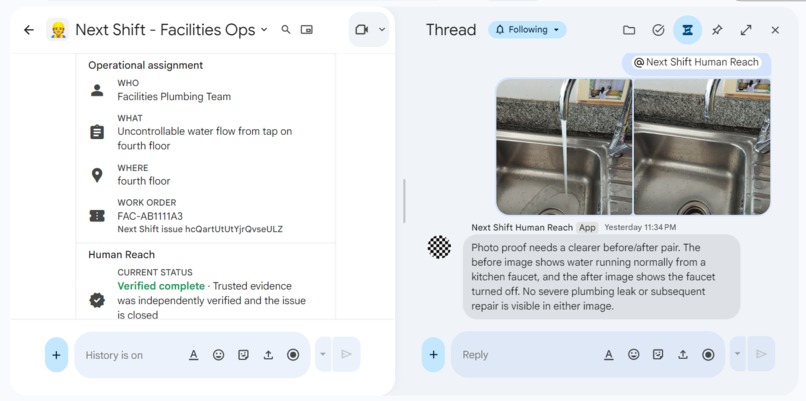Click the App badge label
This screenshot has height=401, width=806.
587,227
